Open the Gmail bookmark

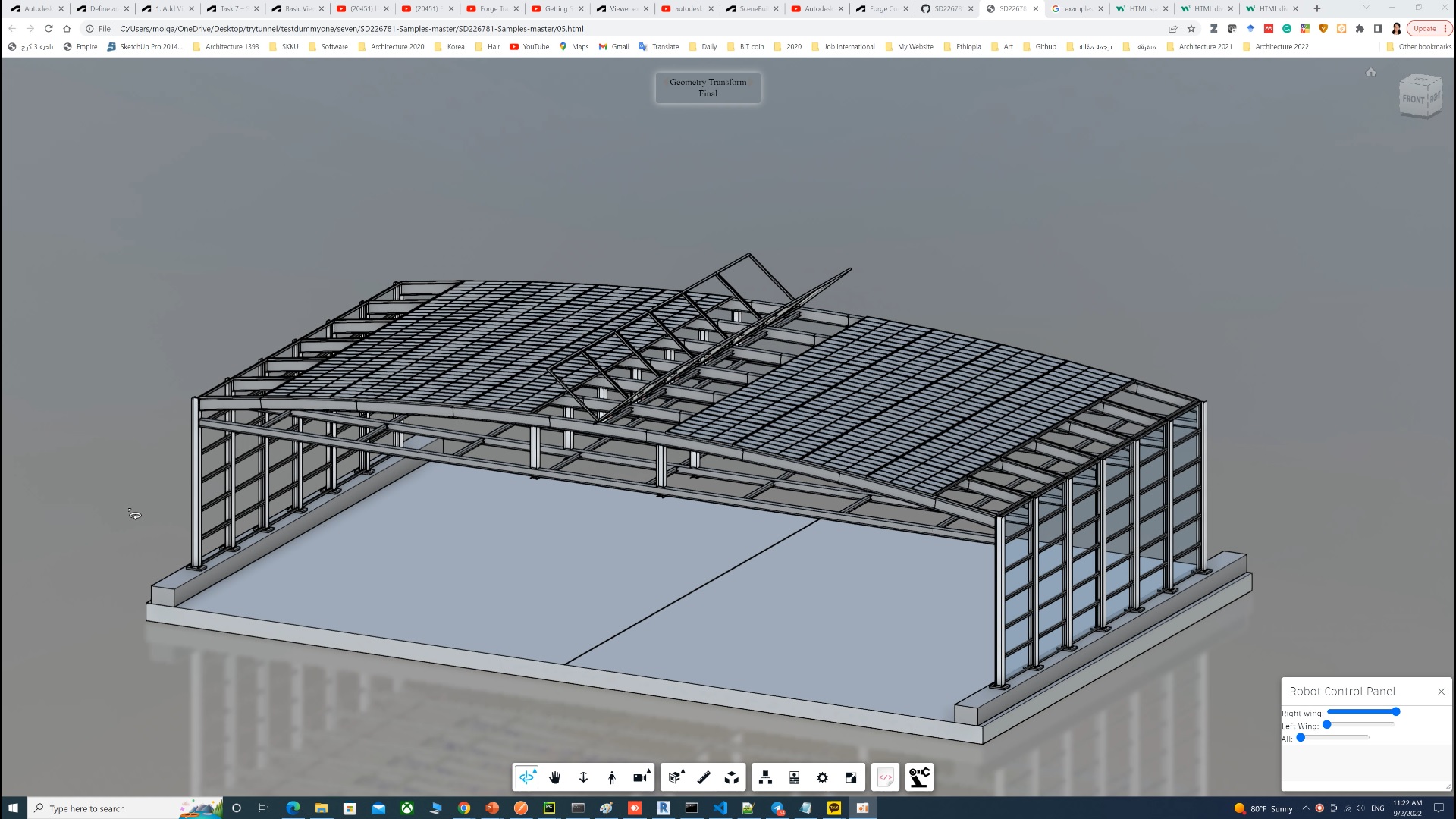click(613, 47)
